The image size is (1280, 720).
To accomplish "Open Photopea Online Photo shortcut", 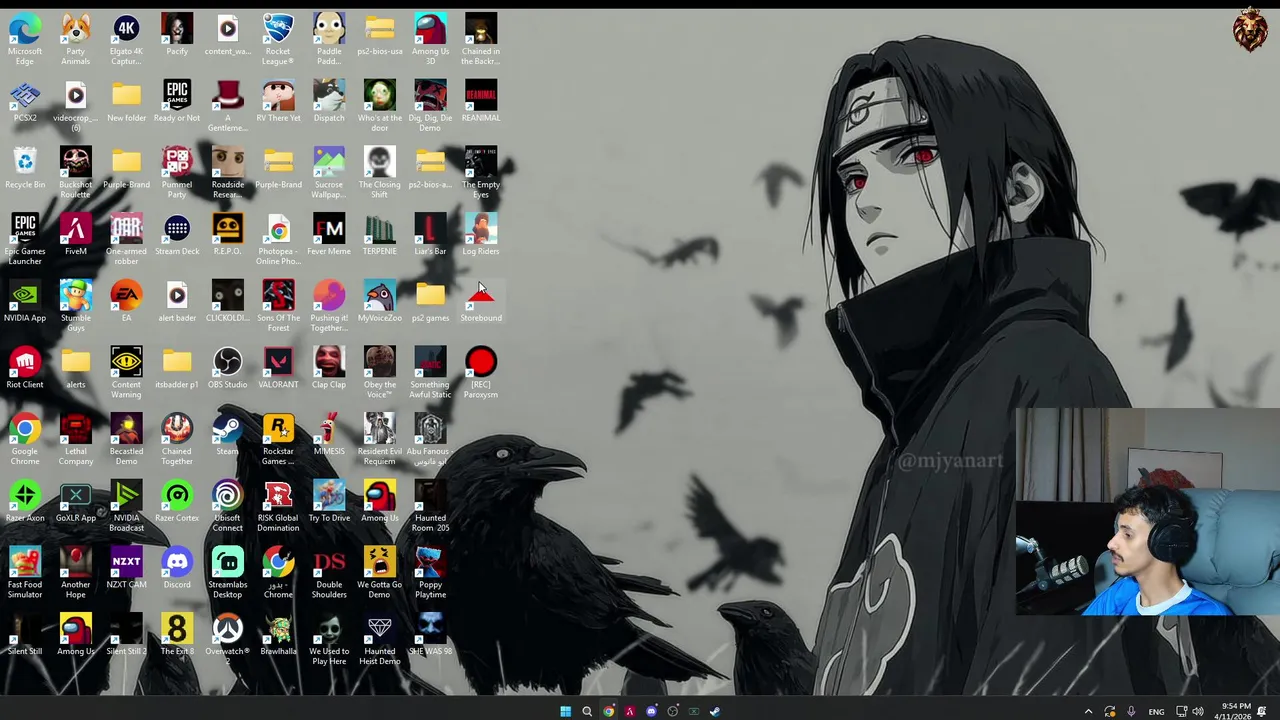I will point(278,240).
